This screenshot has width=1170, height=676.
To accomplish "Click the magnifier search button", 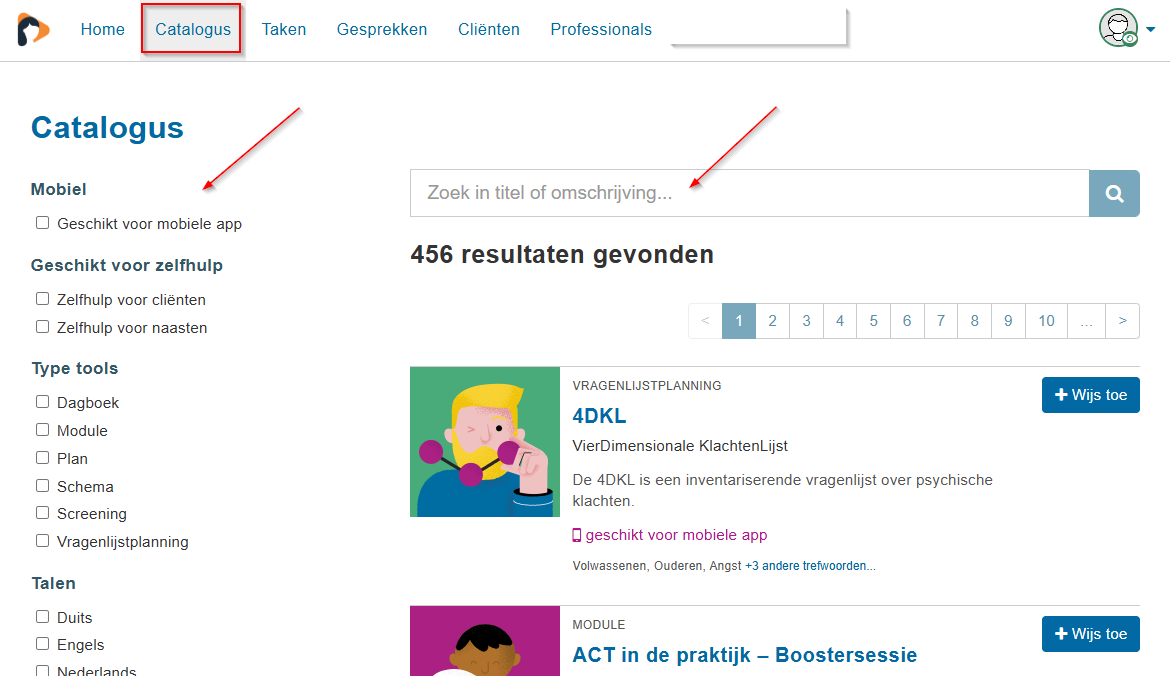I will (1114, 193).
